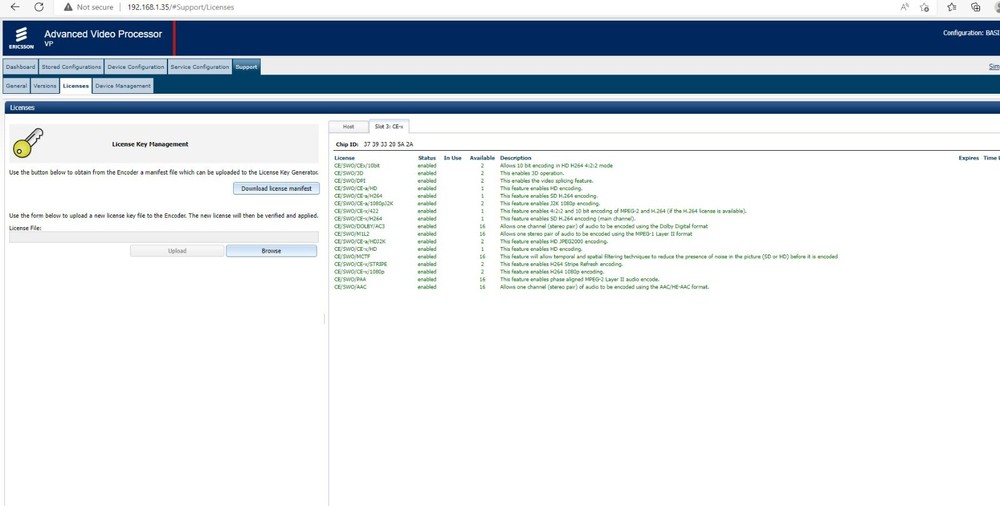This screenshot has height=506, width=1000.
Task: Select the CE/SWO/DOLBY/AC3 license entry
Action: (x=360, y=226)
